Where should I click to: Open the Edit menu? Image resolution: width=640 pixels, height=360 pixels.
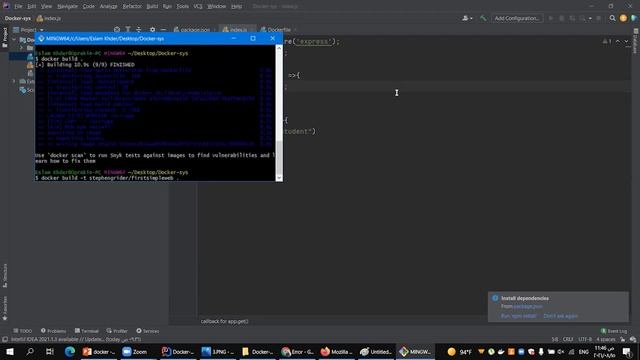pos(31,6)
